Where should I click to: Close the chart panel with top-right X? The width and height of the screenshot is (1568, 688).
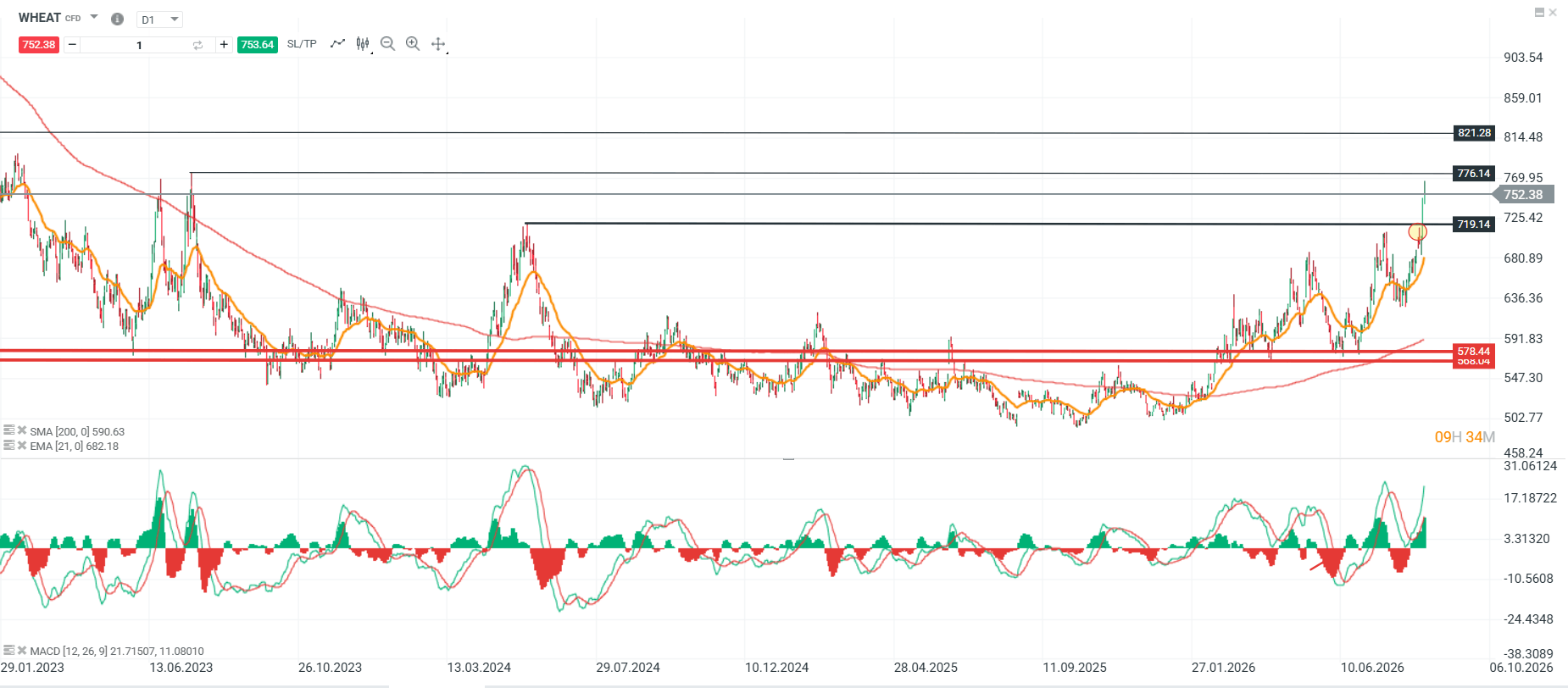(1553, 13)
